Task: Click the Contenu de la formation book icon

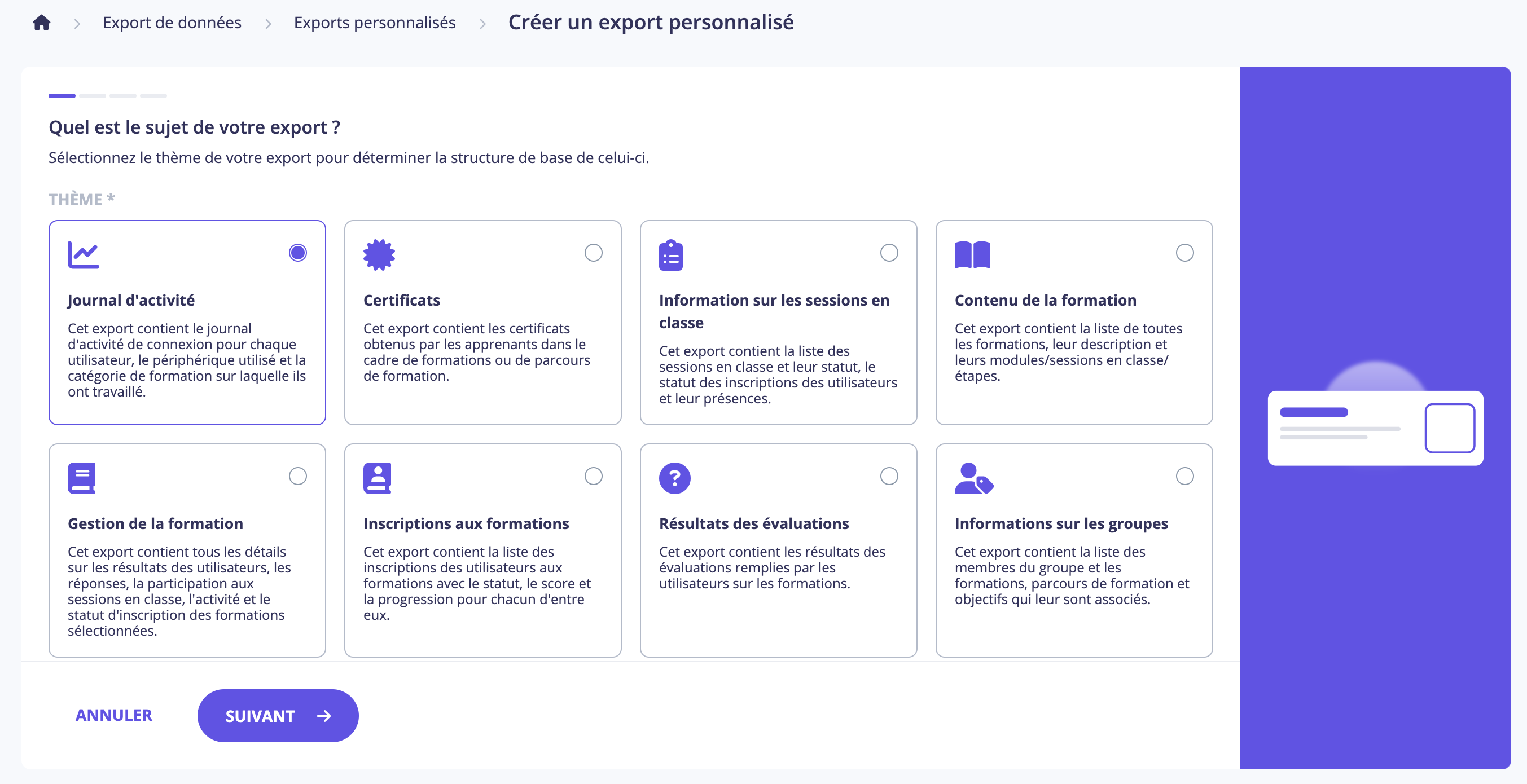Action: tap(972, 255)
